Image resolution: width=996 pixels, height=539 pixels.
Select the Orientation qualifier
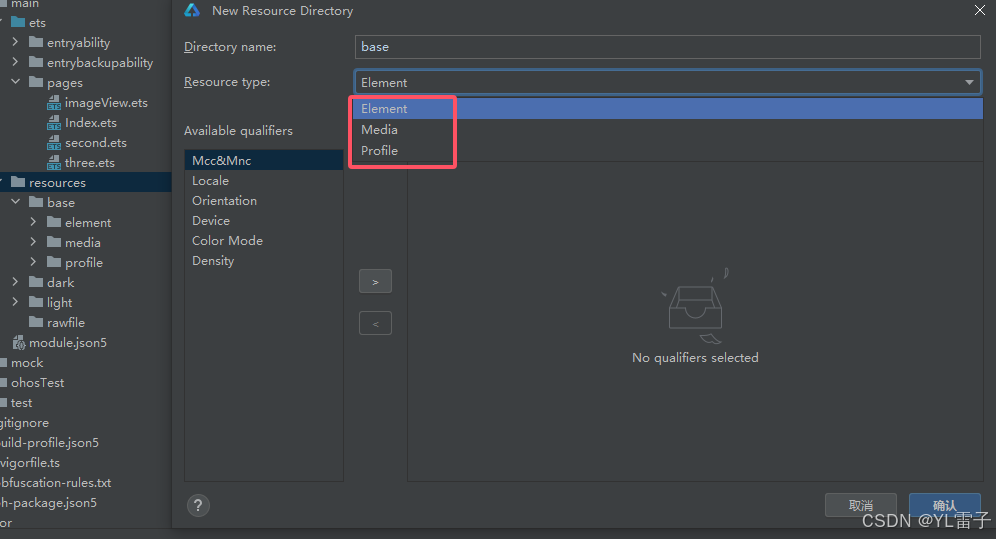pos(264,201)
